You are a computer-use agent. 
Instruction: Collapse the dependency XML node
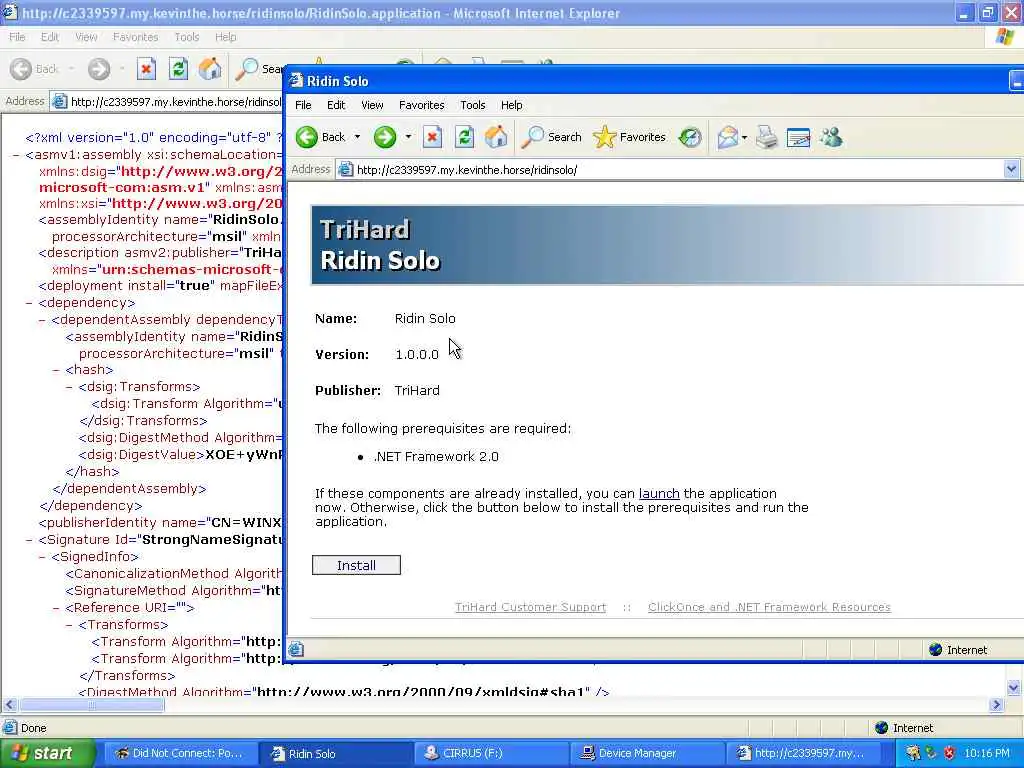point(29,303)
